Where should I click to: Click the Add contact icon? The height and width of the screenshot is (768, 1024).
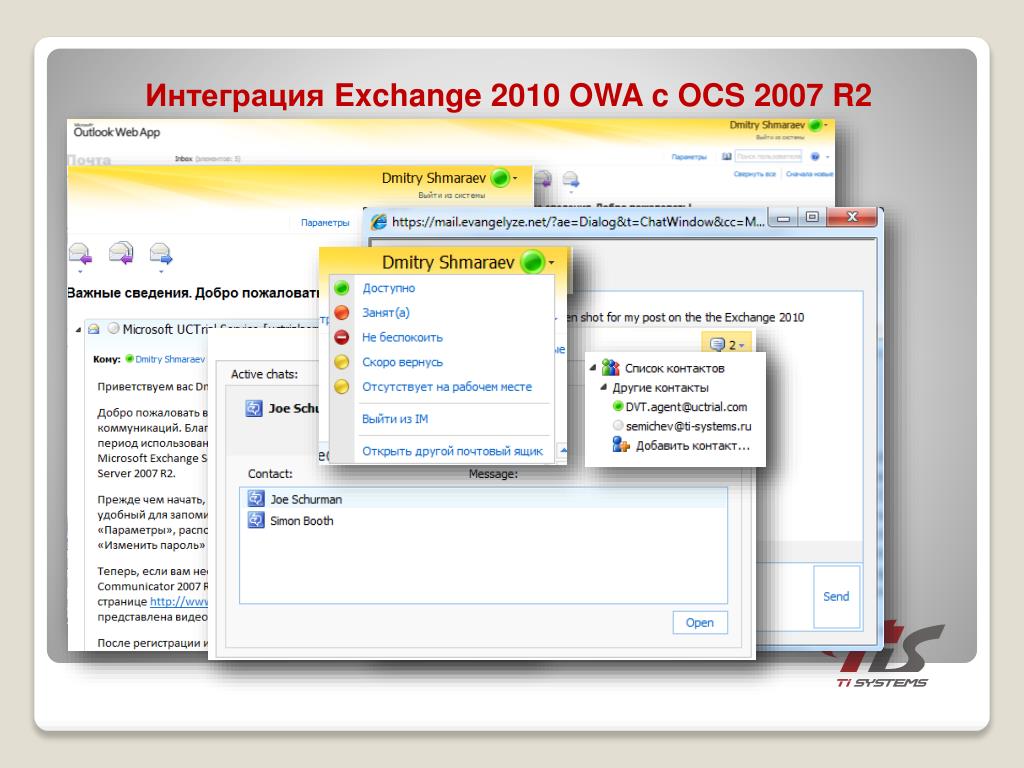pos(621,445)
